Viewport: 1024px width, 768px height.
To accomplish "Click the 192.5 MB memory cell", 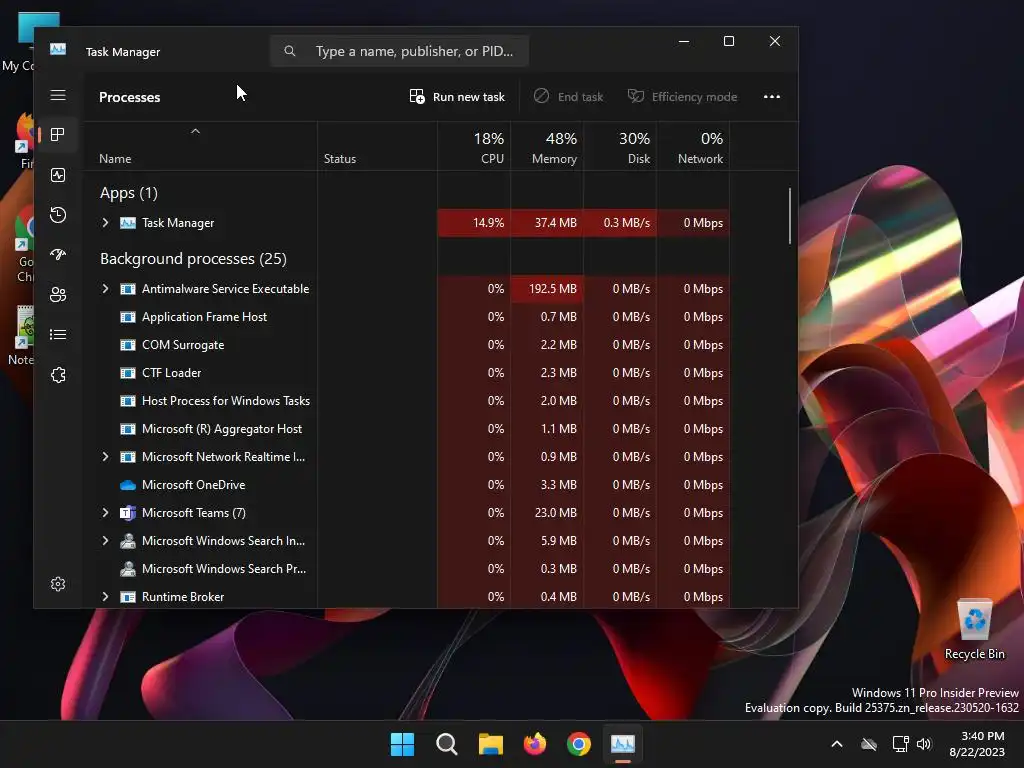I will [547, 289].
